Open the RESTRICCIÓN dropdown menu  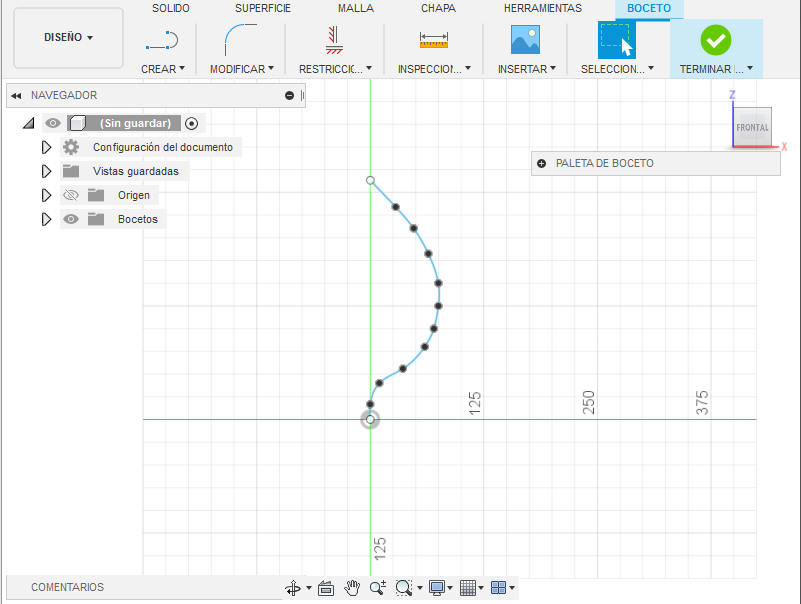click(335, 69)
